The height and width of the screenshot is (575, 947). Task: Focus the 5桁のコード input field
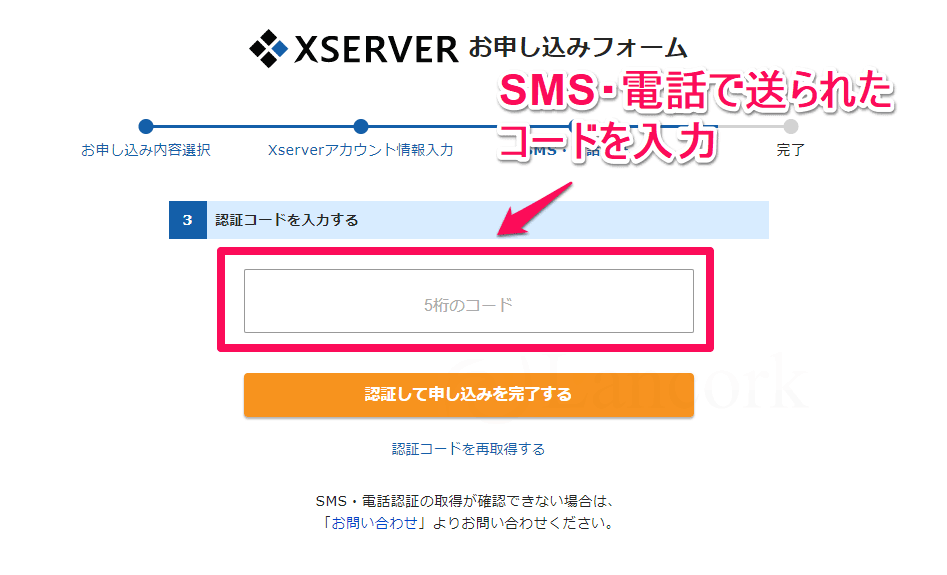coord(469,301)
